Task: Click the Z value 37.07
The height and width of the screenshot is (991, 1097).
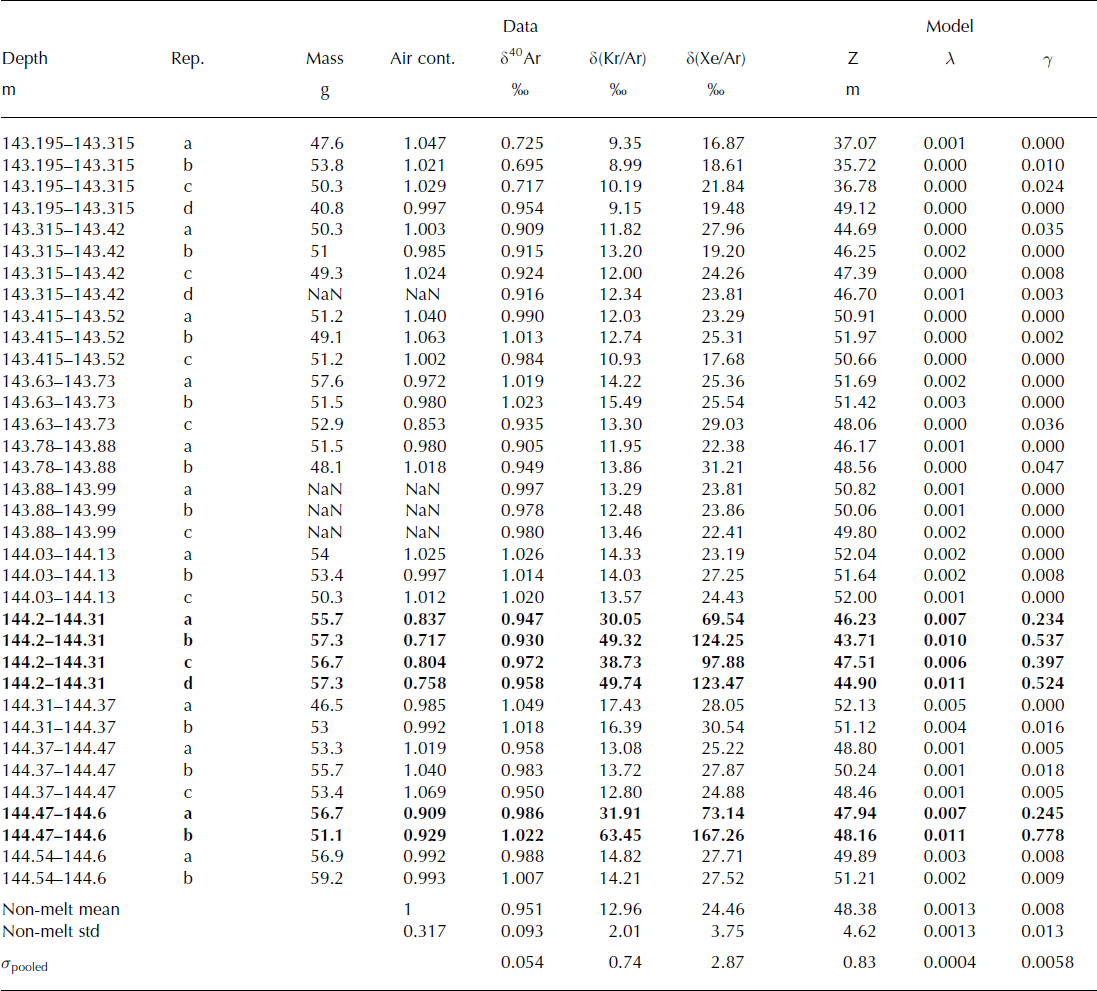Action: [x=854, y=144]
